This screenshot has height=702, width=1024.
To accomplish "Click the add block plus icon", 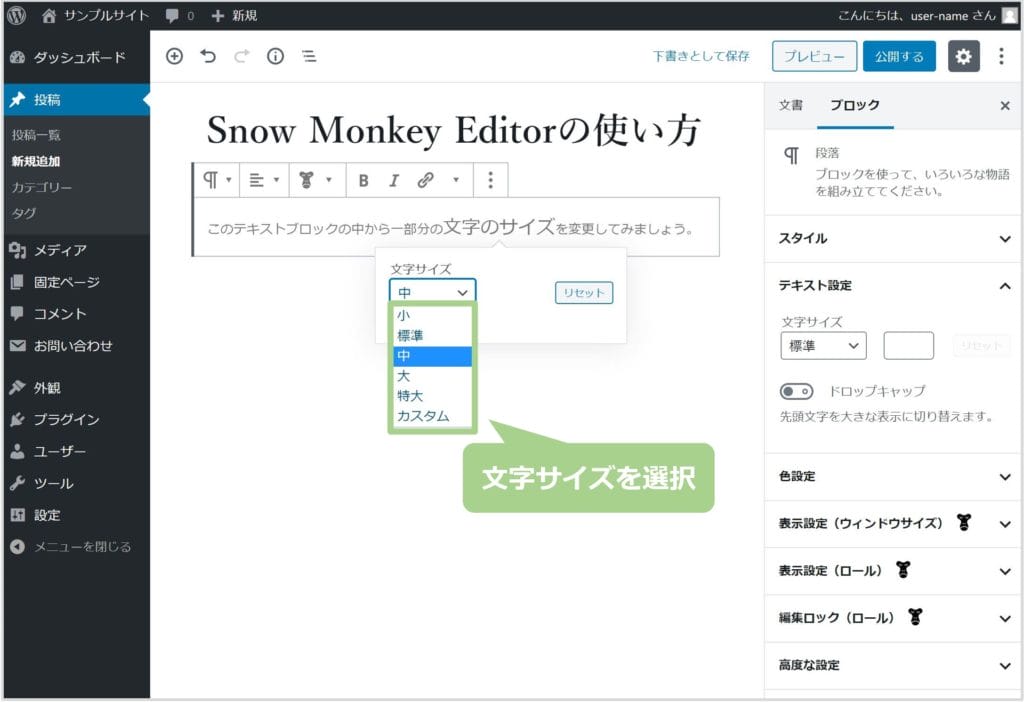I will click(174, 56).
